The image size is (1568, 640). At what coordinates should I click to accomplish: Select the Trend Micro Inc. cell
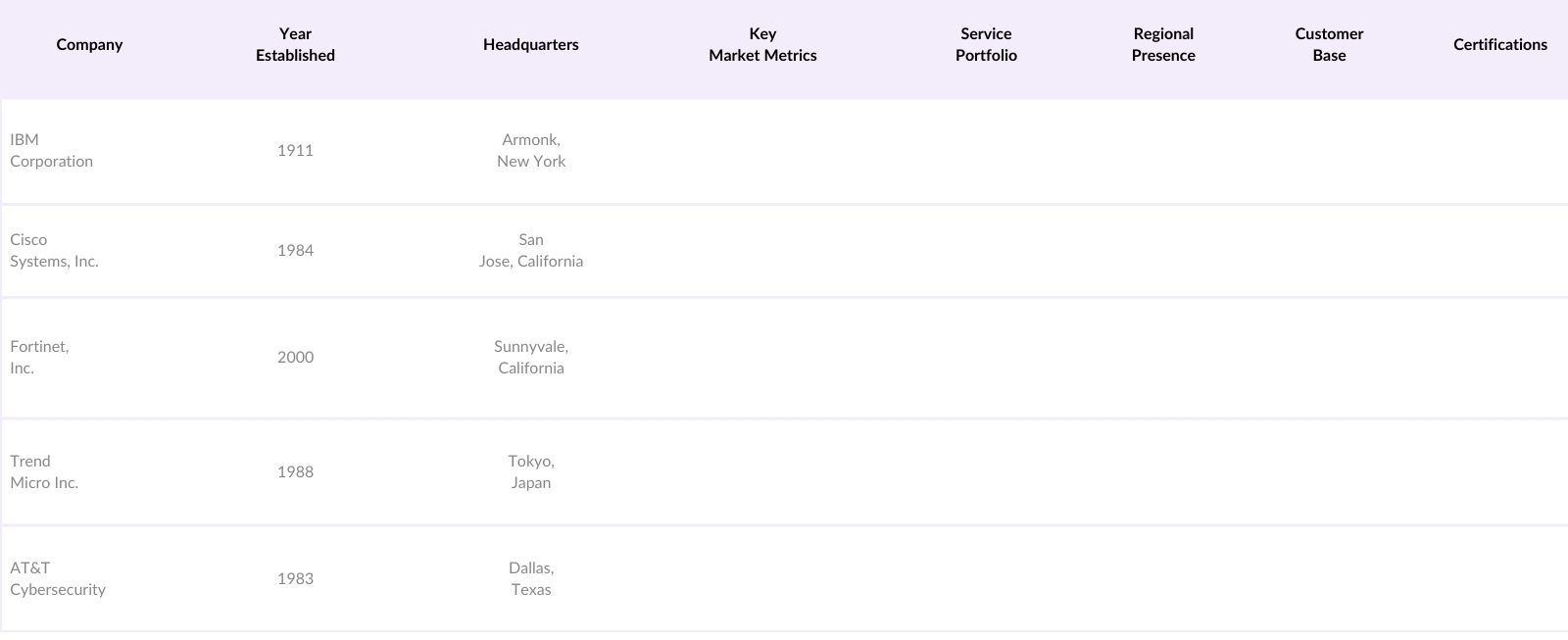pyautogui.click(x=45, y=472)
